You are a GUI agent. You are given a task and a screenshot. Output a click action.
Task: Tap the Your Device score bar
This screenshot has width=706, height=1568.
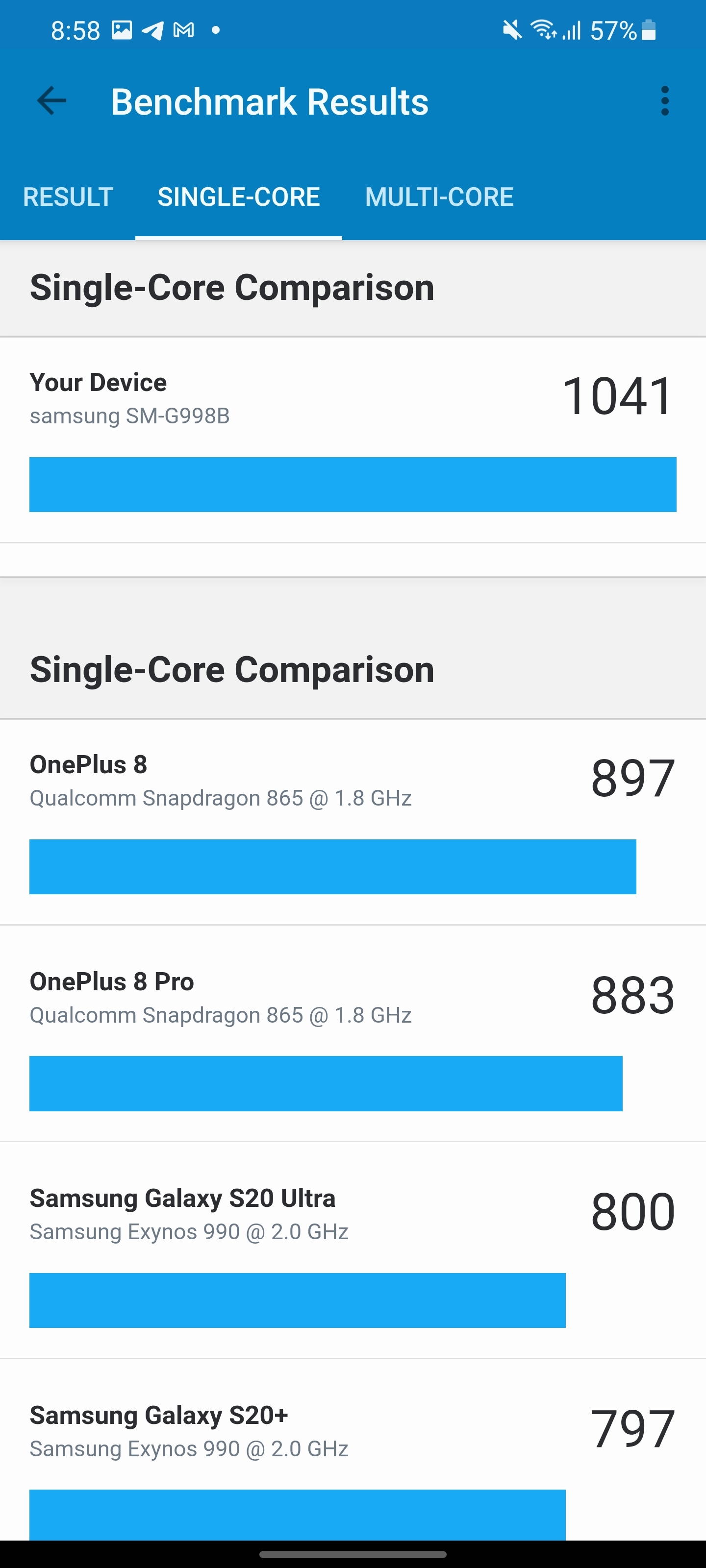pos(353,485)
